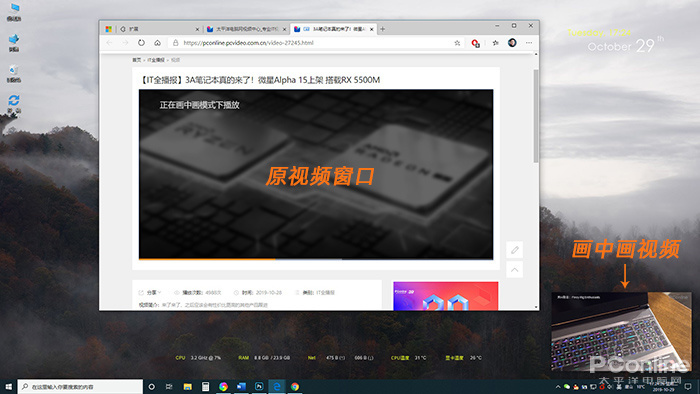Screen dimensions: 700x394
Task: Open the IT全播报 breadcrumb link
Action: [x=156, y=60]
